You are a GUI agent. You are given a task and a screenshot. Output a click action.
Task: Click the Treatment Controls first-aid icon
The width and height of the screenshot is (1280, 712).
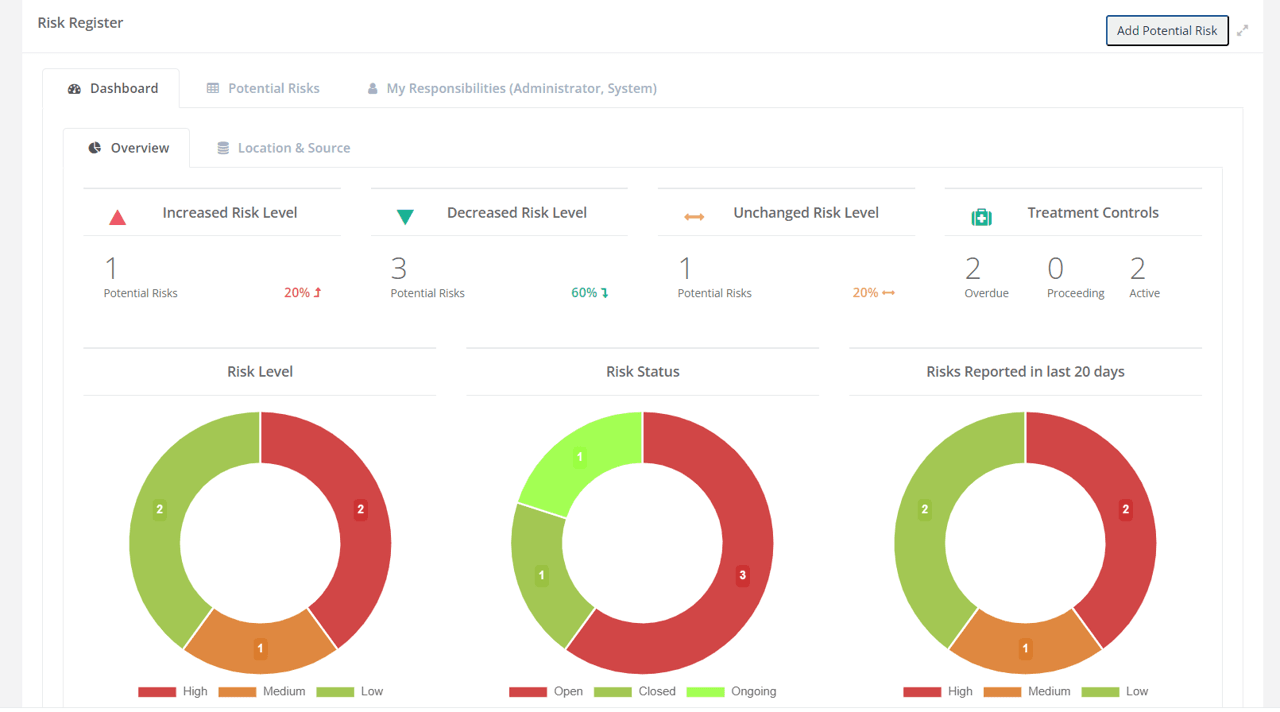pos(981,214)
